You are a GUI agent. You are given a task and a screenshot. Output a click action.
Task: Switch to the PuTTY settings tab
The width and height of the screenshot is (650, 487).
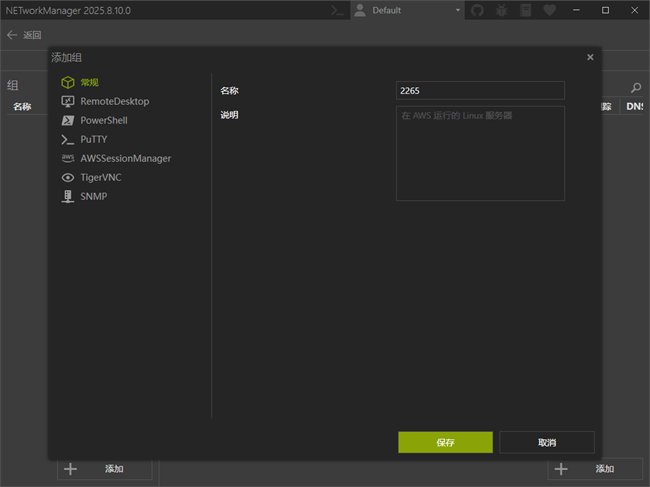click(93, 139)
